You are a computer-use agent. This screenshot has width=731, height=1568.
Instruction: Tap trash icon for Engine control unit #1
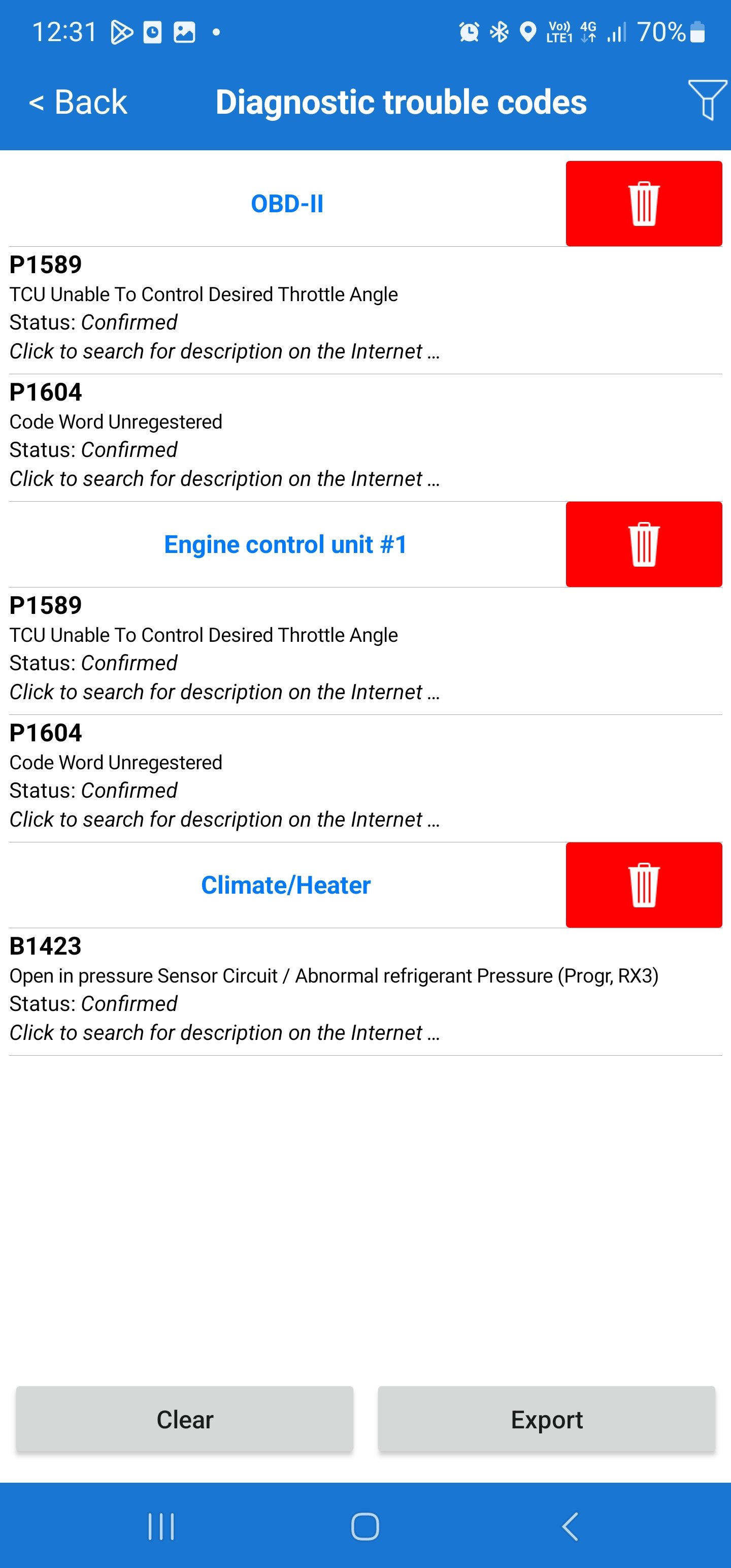643,544
